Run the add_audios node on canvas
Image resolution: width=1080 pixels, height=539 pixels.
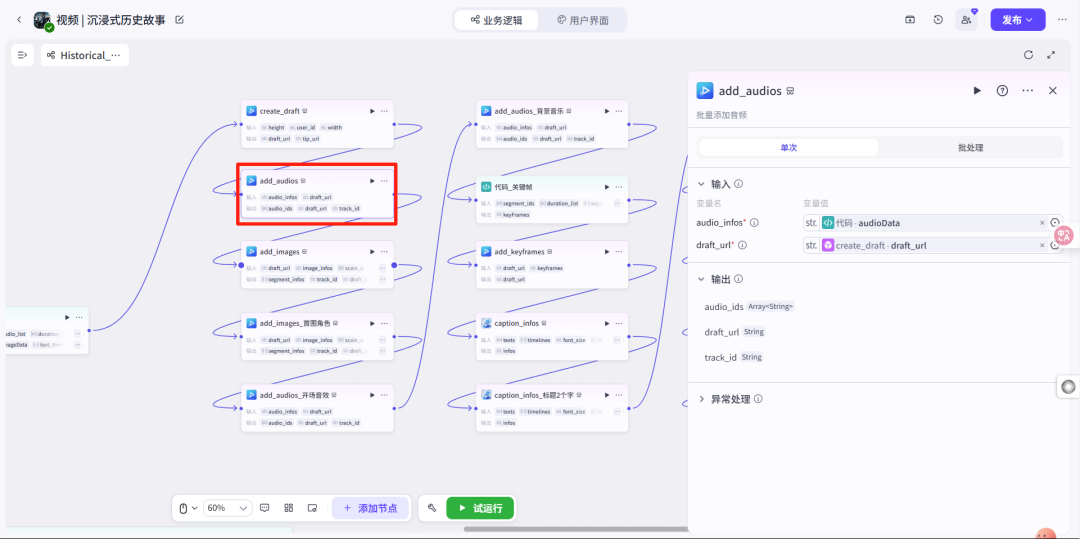372,181
